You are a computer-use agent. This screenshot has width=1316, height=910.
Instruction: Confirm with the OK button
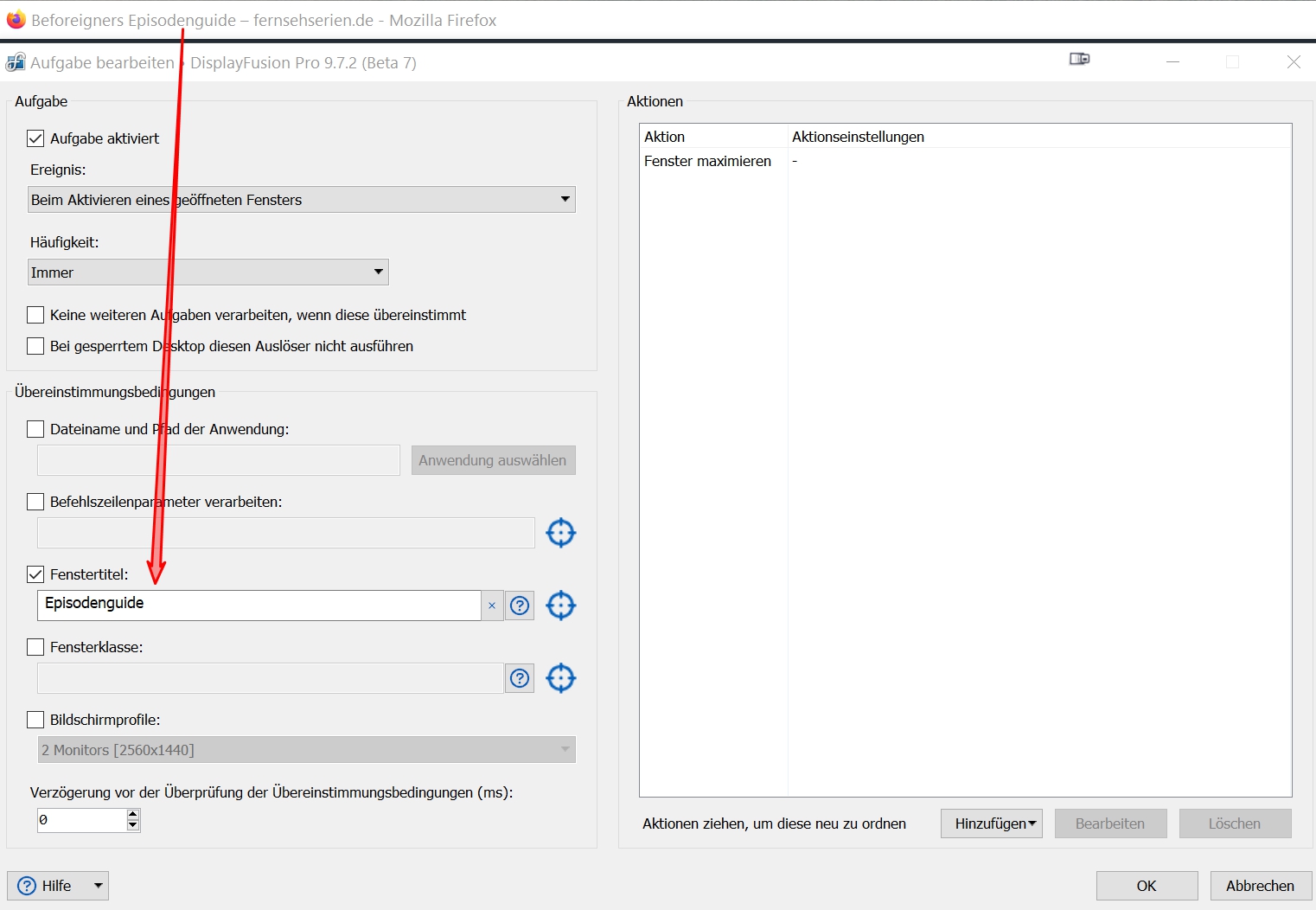(1147, 886)
